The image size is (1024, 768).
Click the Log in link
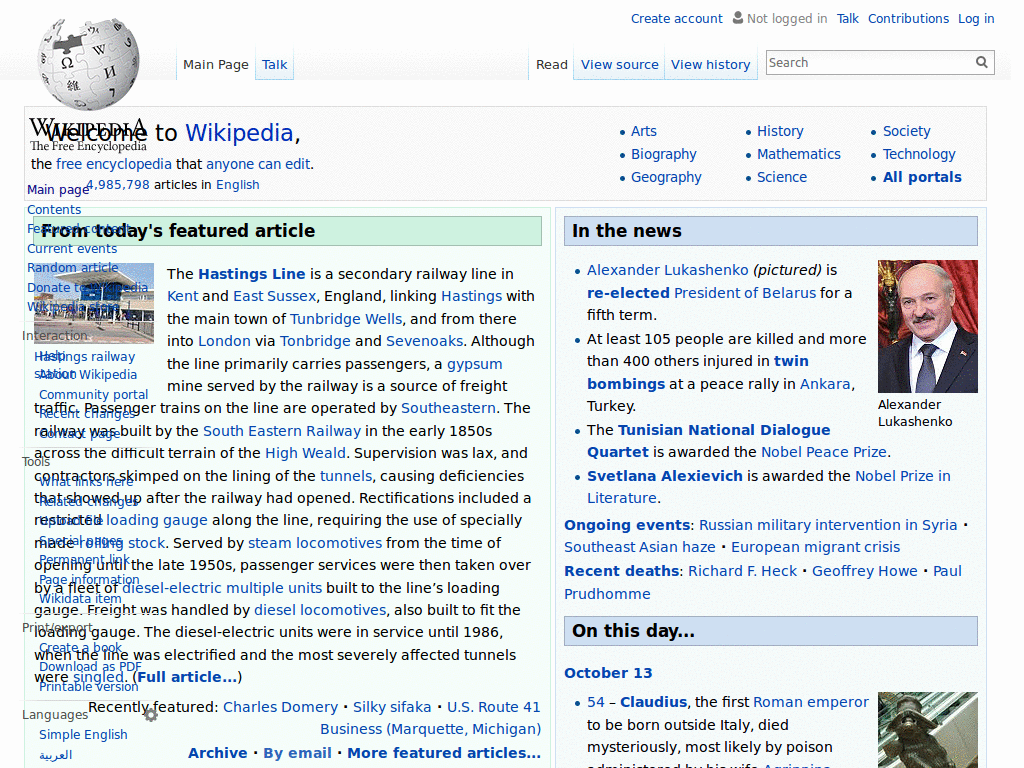976,18
